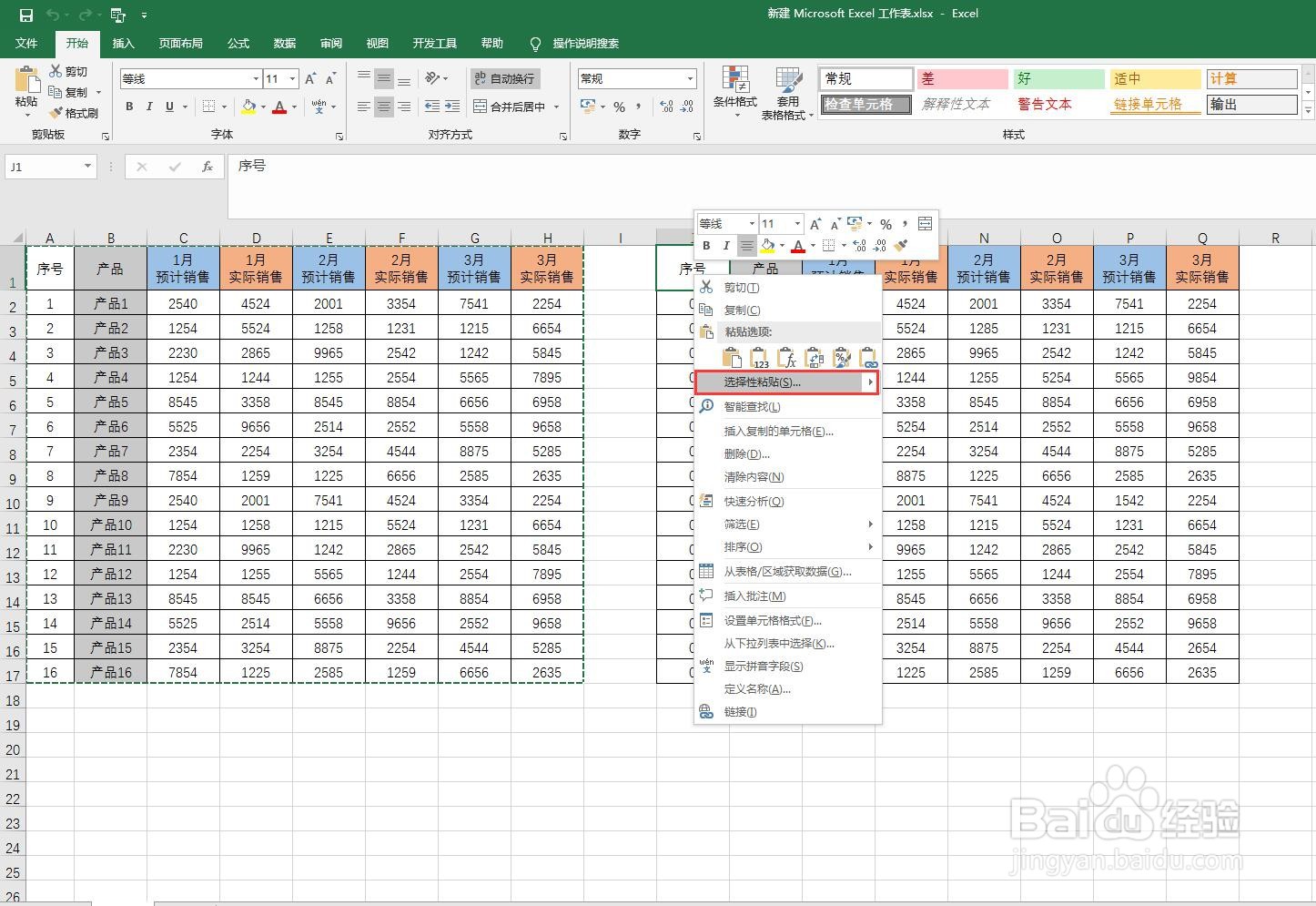Click the Format Painter (格式刷) button
Image resolution: width=1316 pixels, height=906 pixels.
[73, 113]
